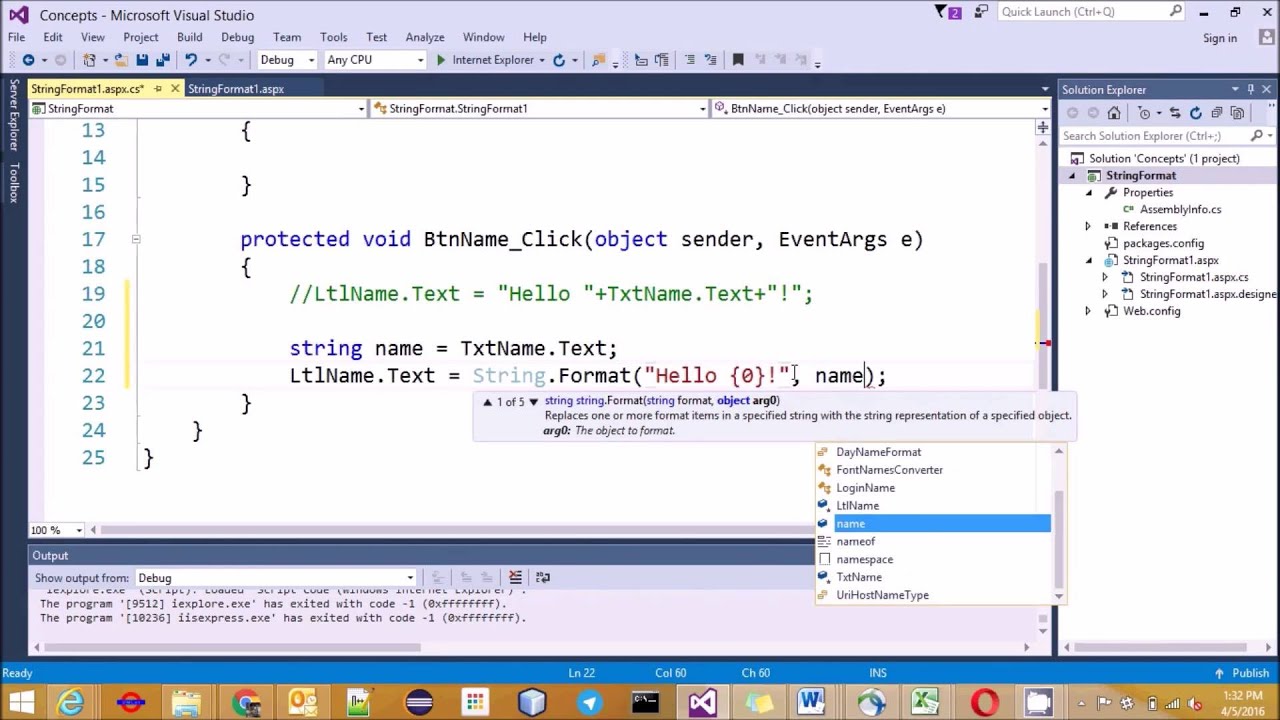
Task: Toggle word wrap in Output panel
Action: point(543,577)
